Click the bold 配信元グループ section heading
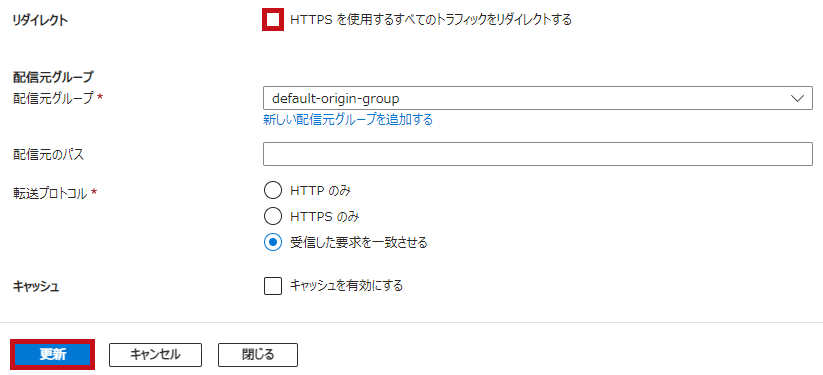This screenshot has width=823, height=375. pos(53,77)
